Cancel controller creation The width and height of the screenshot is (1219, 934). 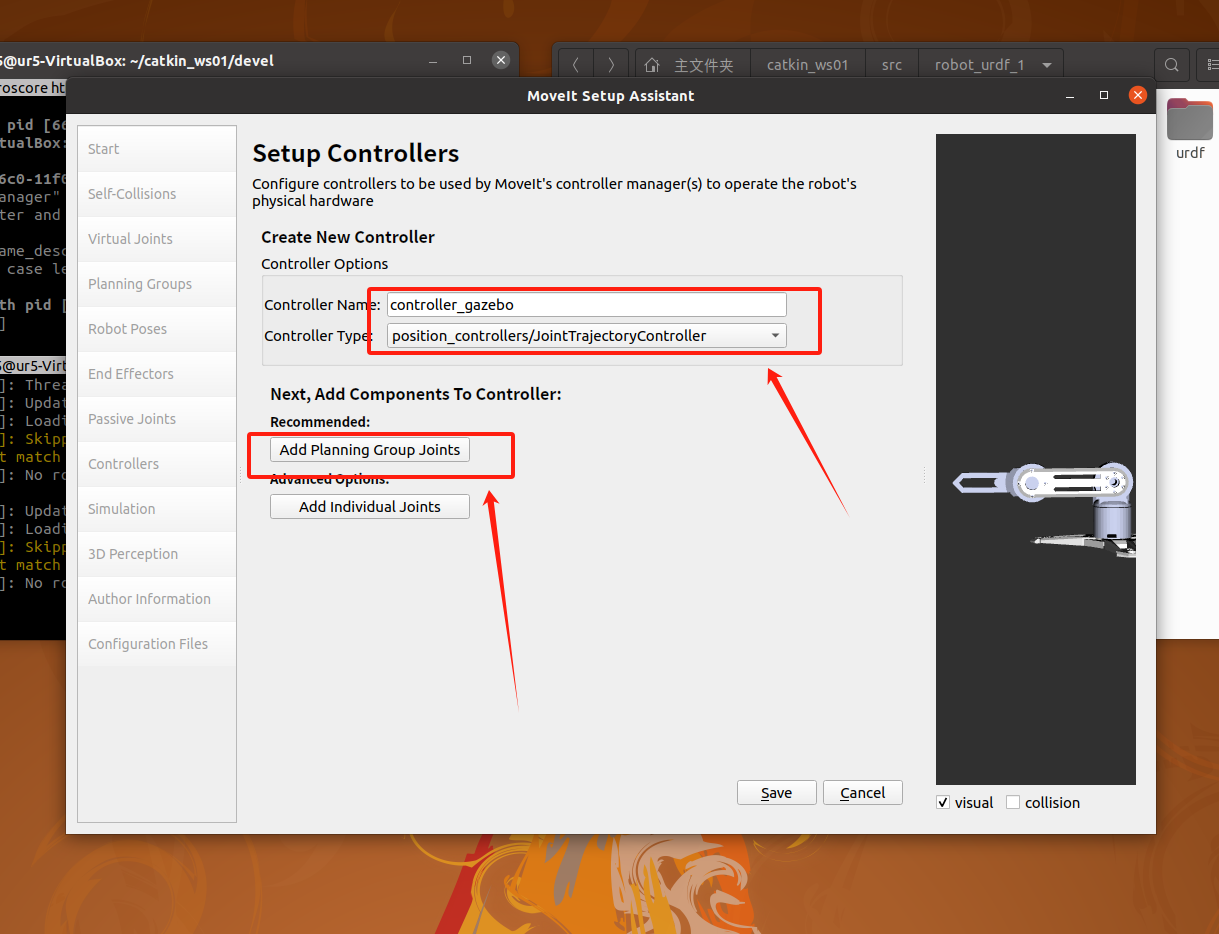coord(862,793)
